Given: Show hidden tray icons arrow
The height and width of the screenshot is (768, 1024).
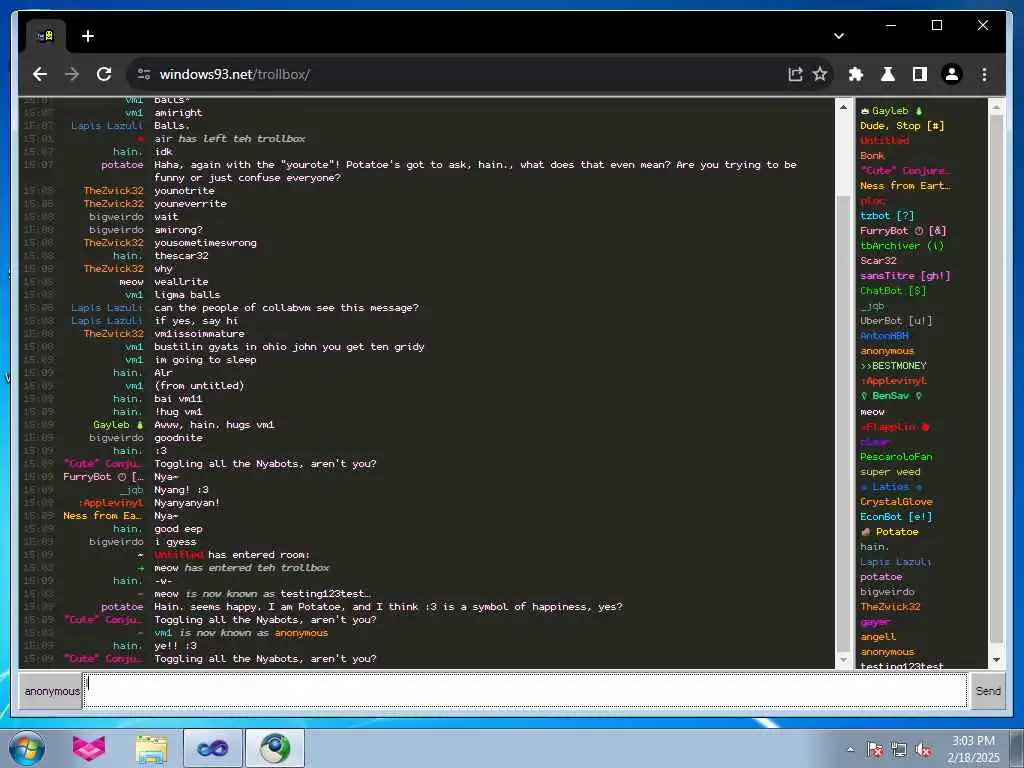Looking at the screenshot, I should [850, 750].
